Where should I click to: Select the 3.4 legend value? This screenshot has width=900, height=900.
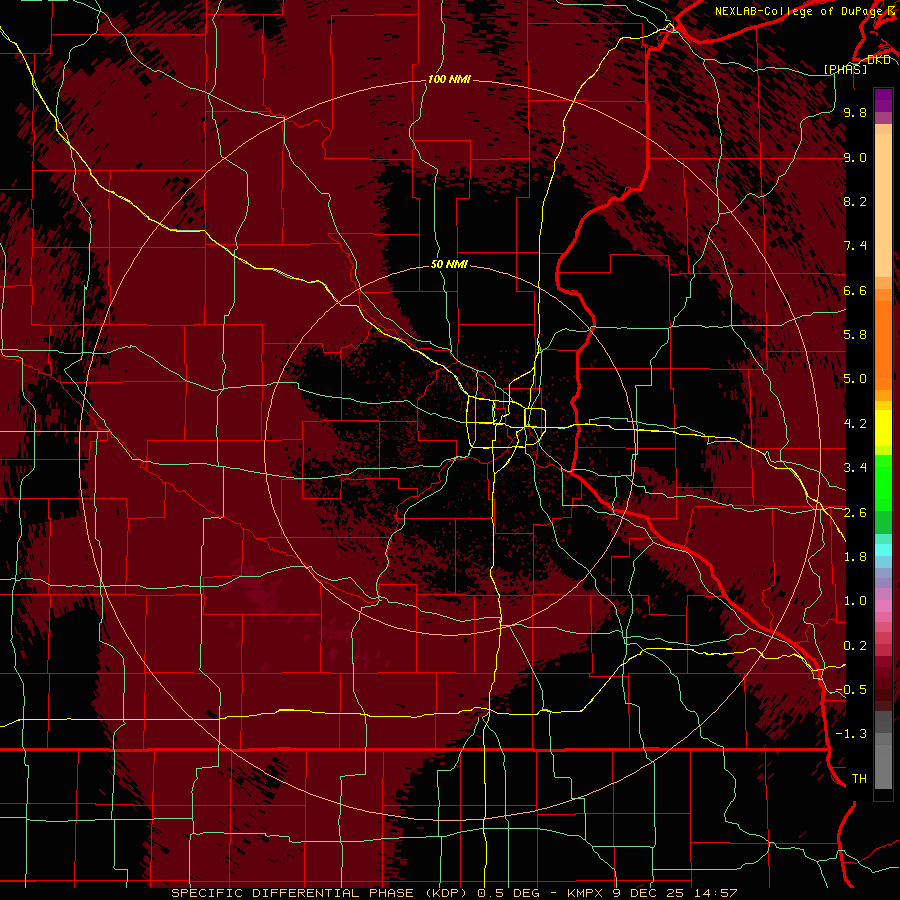[855, 468]
